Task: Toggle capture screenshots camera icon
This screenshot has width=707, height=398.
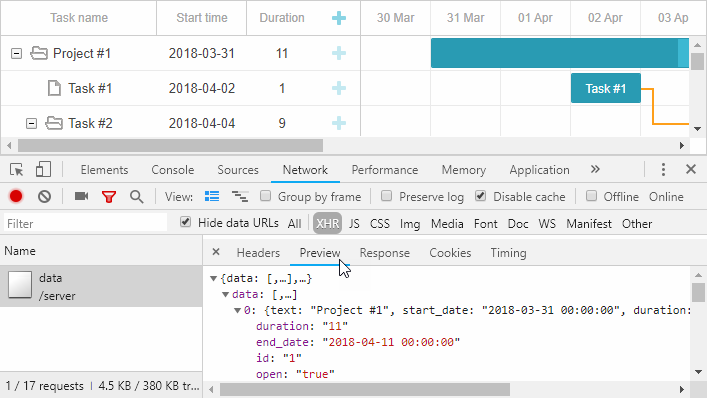Action: pos(82,196)
